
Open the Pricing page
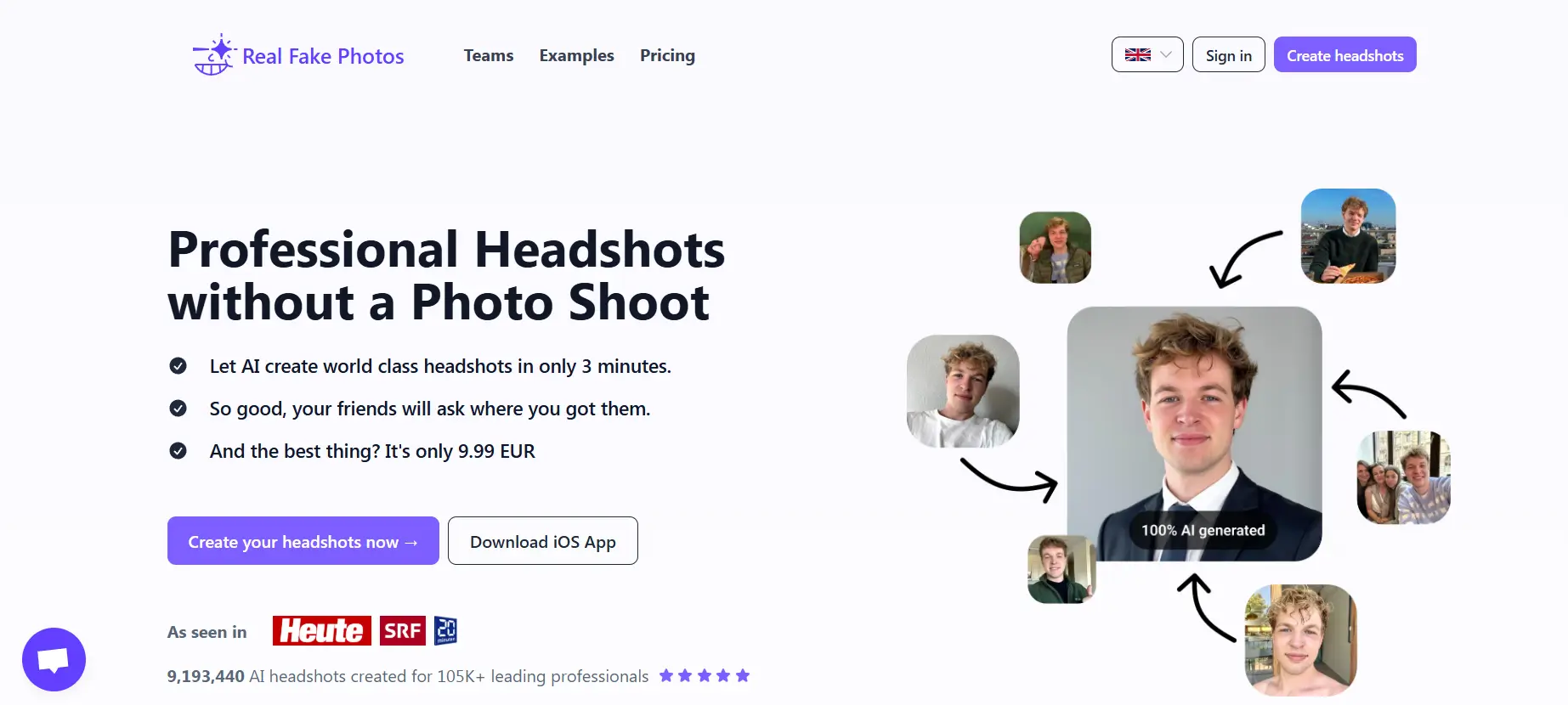tap(667, 55)
